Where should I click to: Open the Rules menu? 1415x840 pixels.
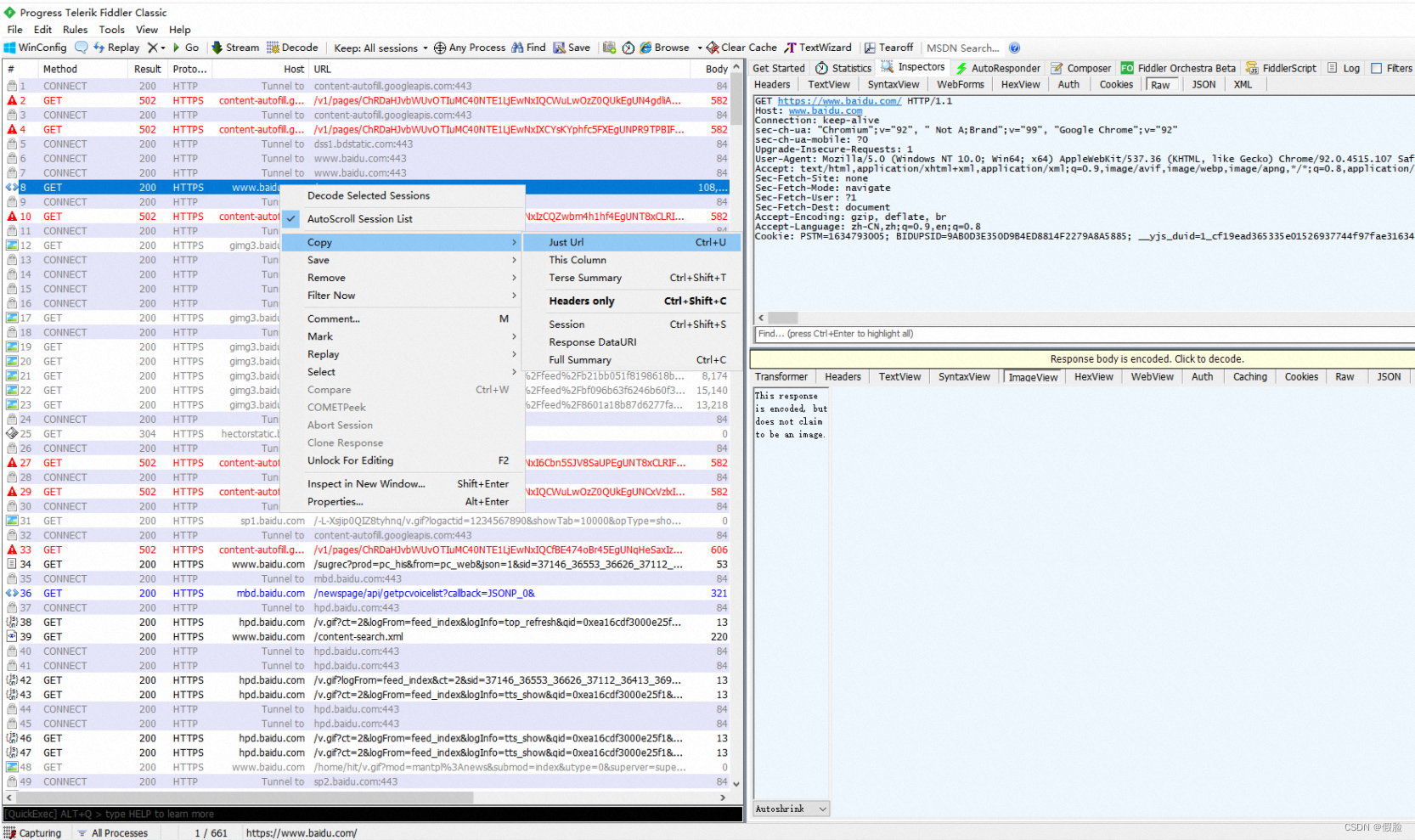click(x=76, y=30)
